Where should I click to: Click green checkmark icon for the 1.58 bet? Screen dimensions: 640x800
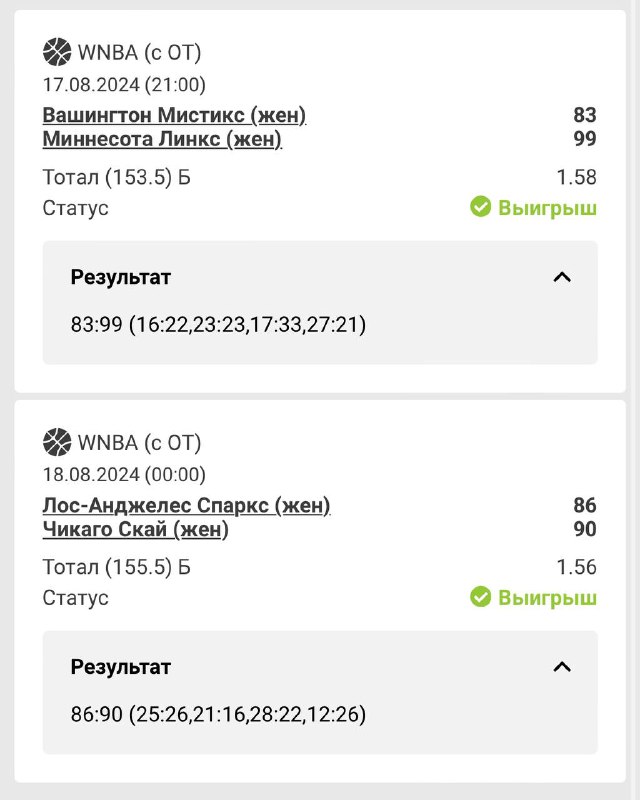(481, 207)
